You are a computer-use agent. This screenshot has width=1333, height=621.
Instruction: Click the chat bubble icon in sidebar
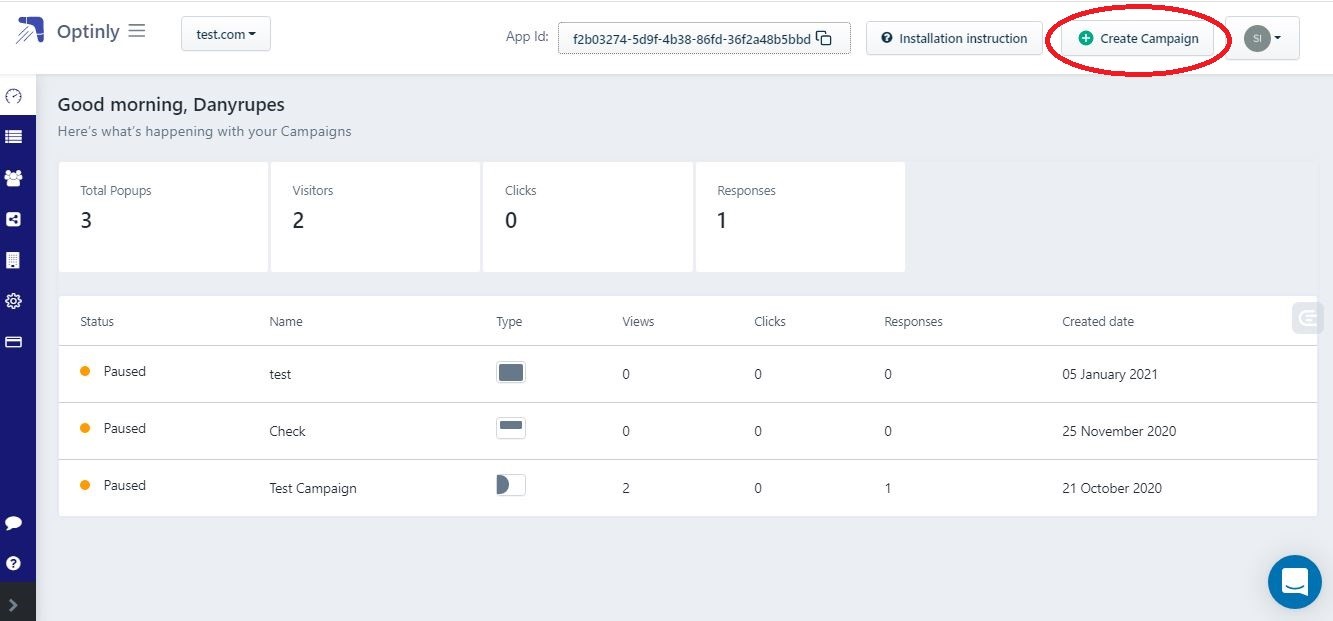14,523
